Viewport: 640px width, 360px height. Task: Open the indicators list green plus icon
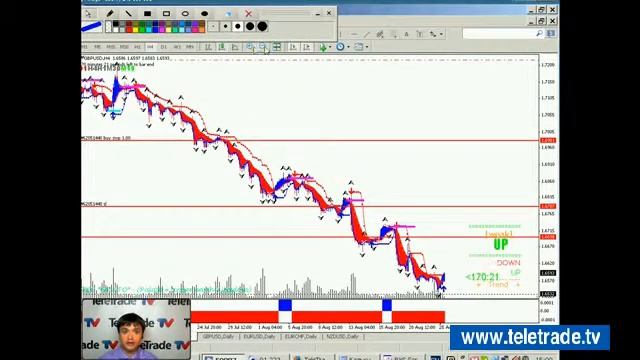click(x=322, y=47)
